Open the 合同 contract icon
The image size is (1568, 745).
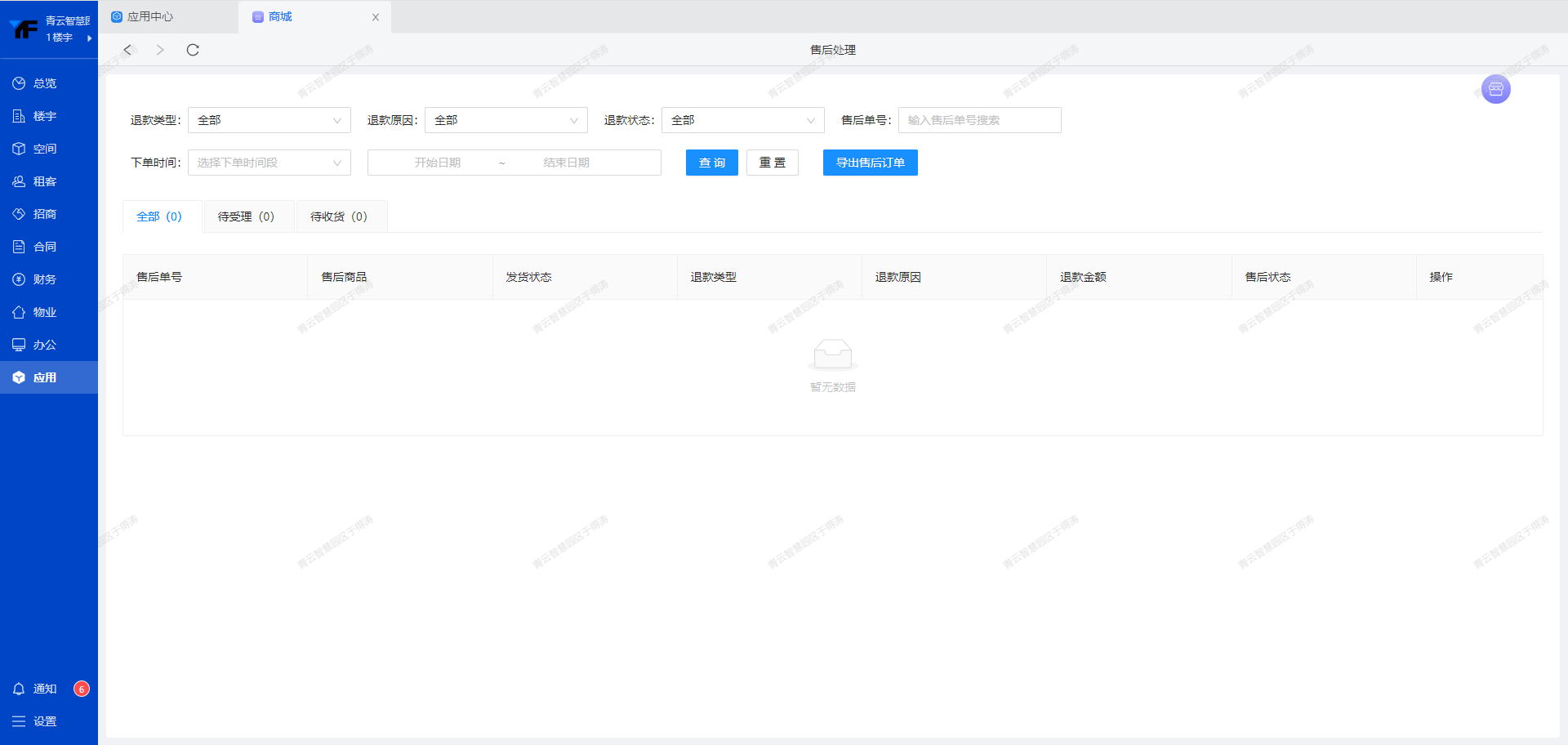[19, 247]
